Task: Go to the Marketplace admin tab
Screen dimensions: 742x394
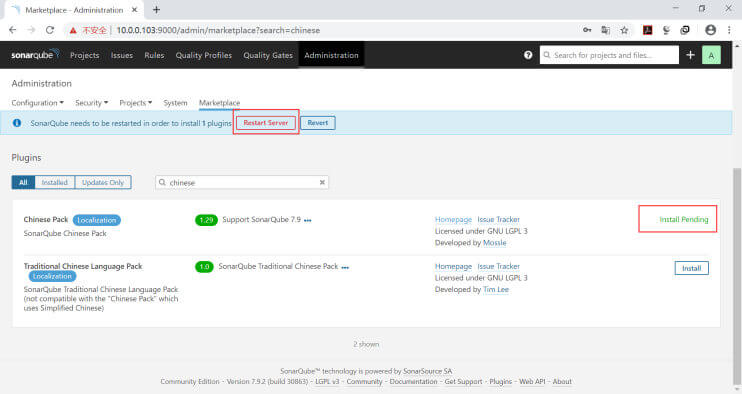Action: click(x=219, y=103)
